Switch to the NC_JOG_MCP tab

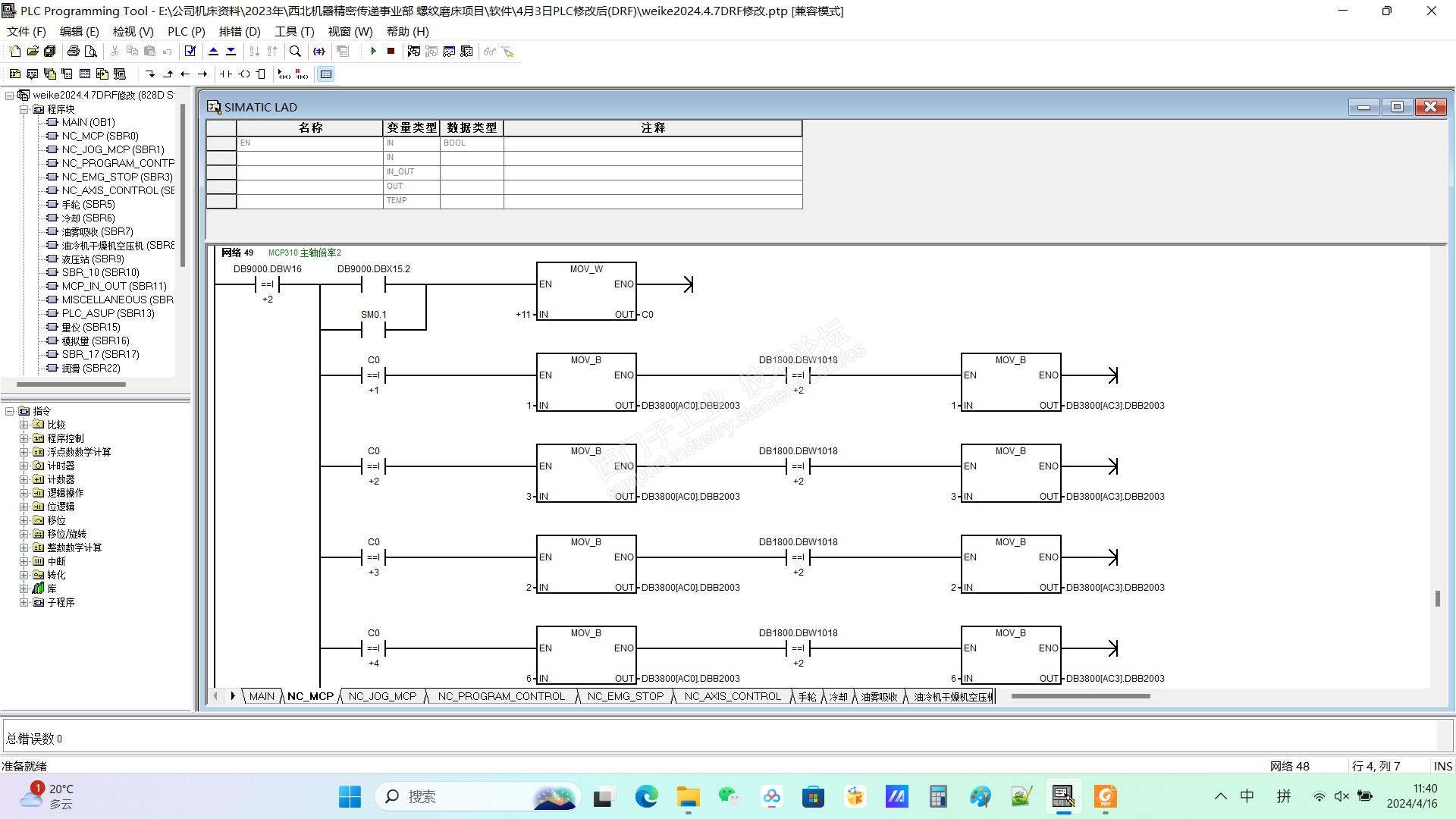(382, 696)
